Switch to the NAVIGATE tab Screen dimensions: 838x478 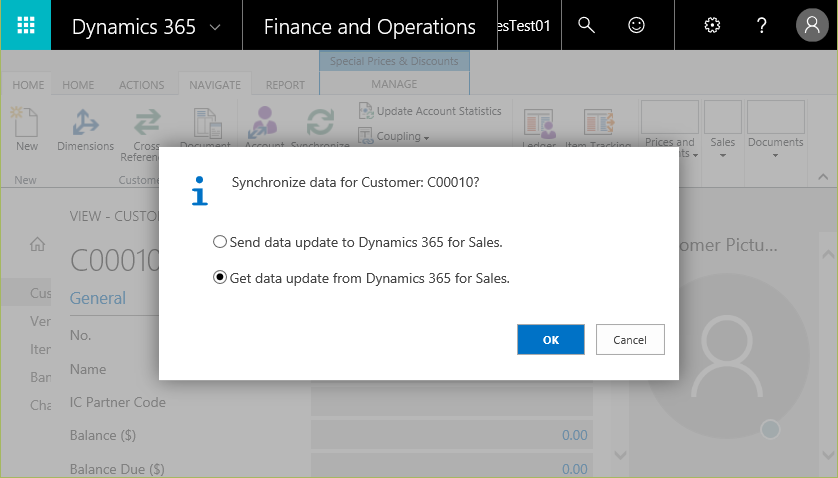(215, 85)
